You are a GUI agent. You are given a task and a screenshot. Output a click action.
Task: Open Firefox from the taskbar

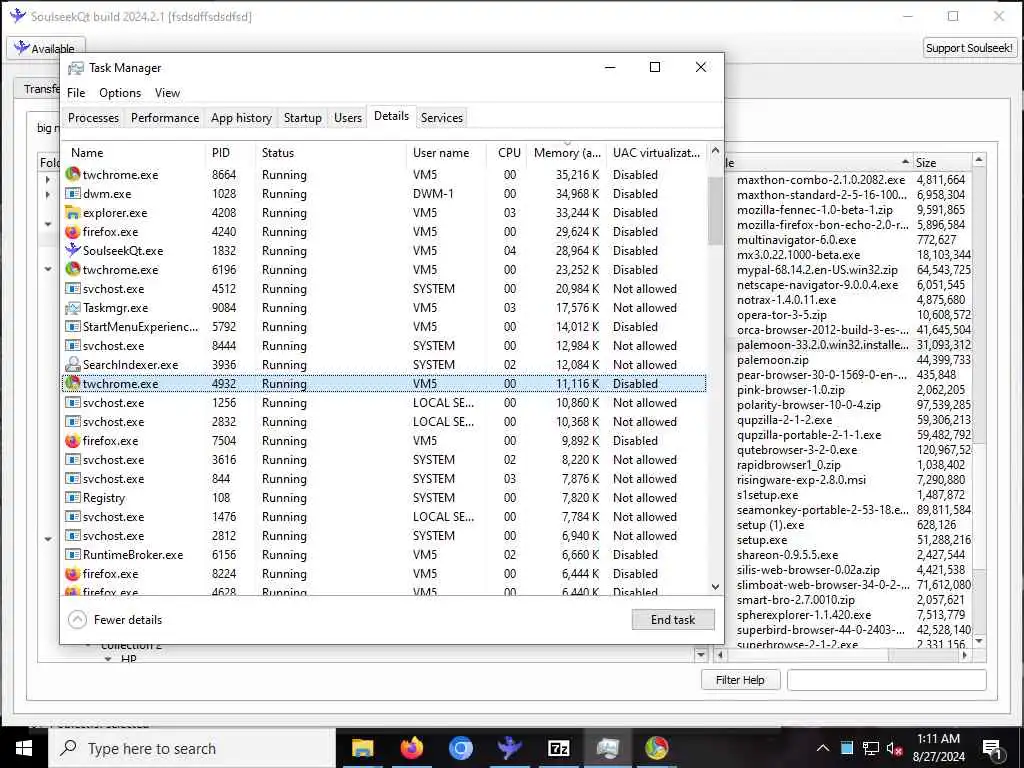(411, 748)
